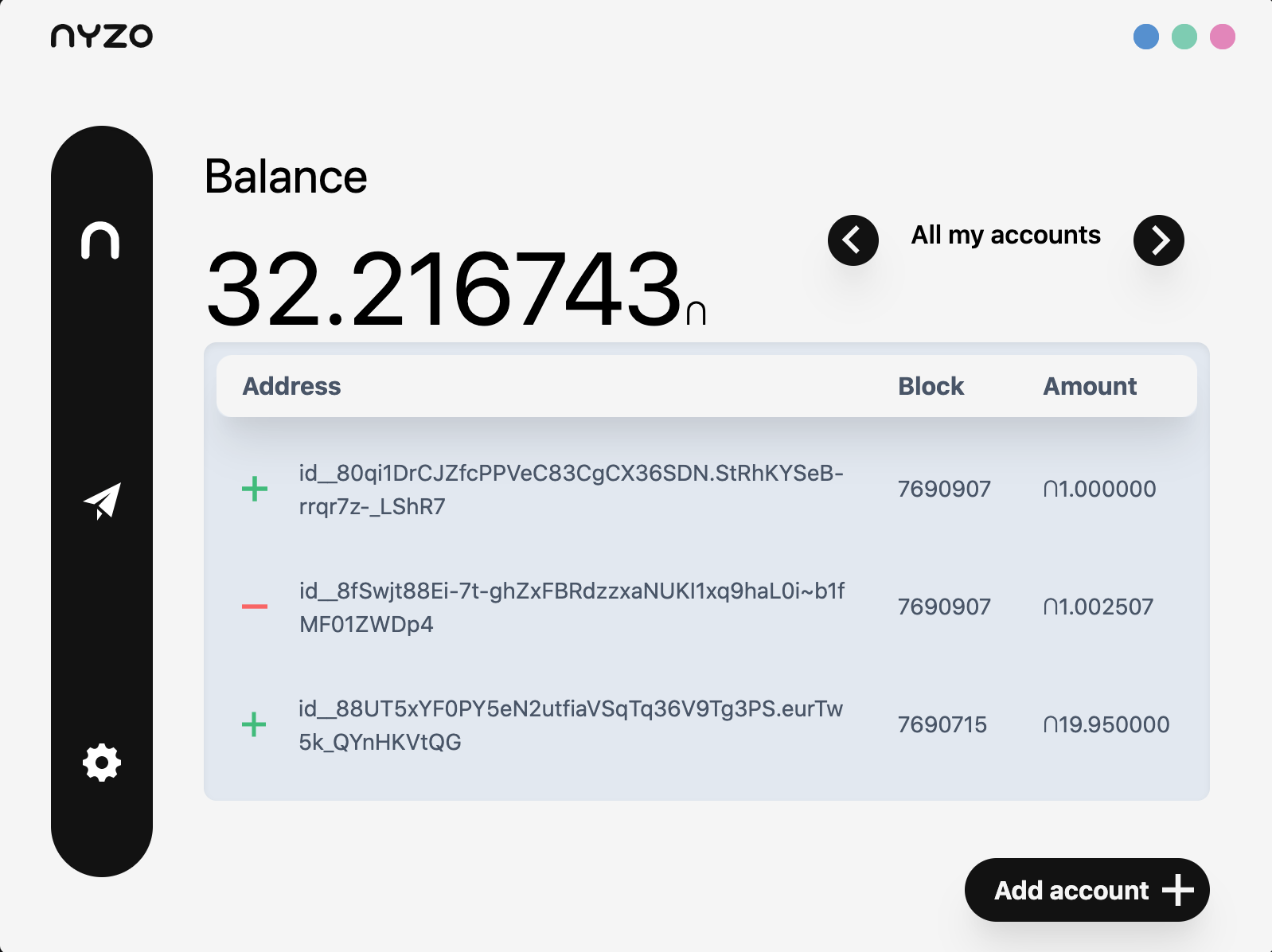Viewport: 1272px width, 952px height.
Task: Click the red minus icon for outgoing transaction
Action: 254,607
